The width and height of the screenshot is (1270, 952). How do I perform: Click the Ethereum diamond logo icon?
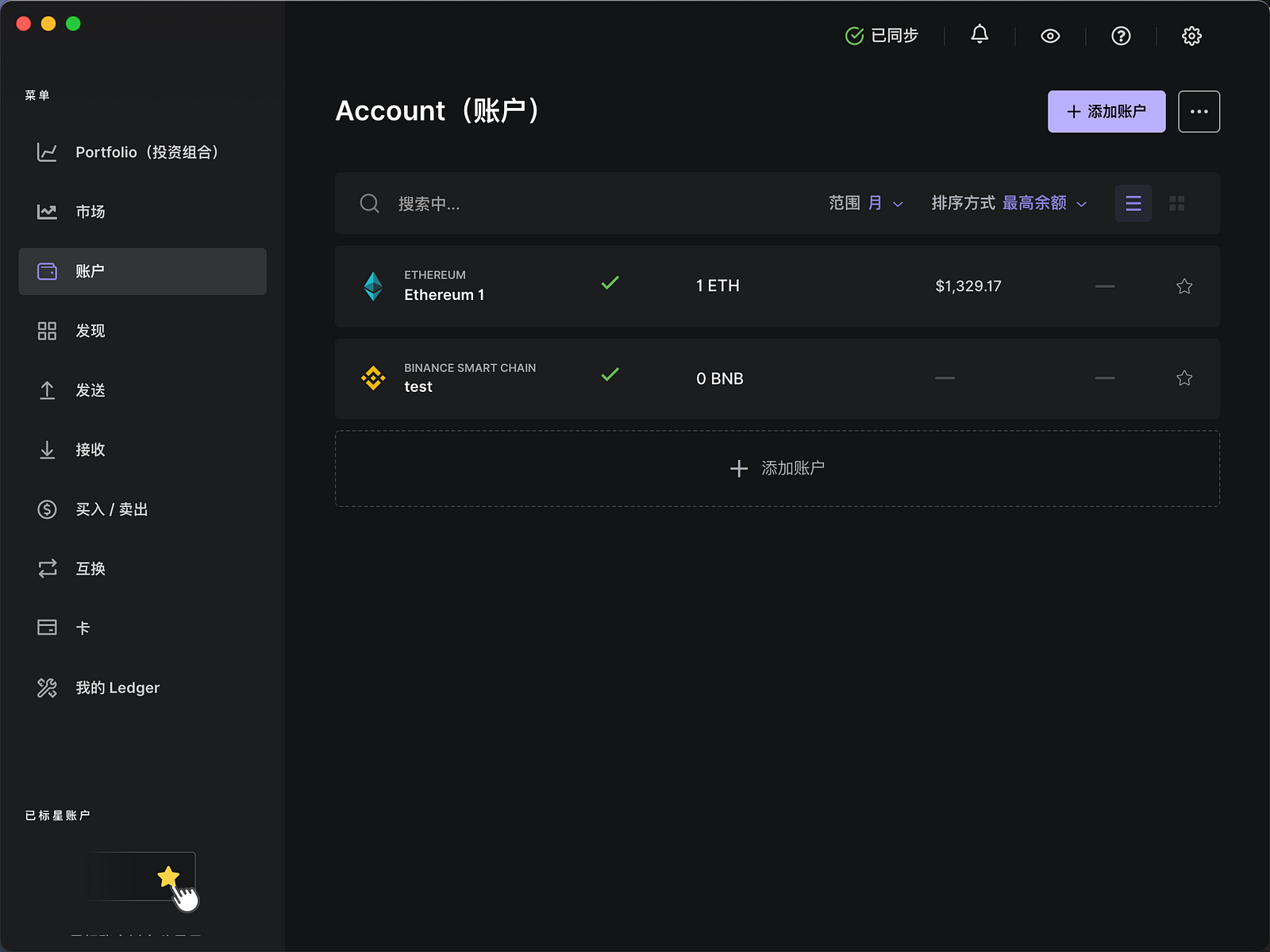point(373,286)
